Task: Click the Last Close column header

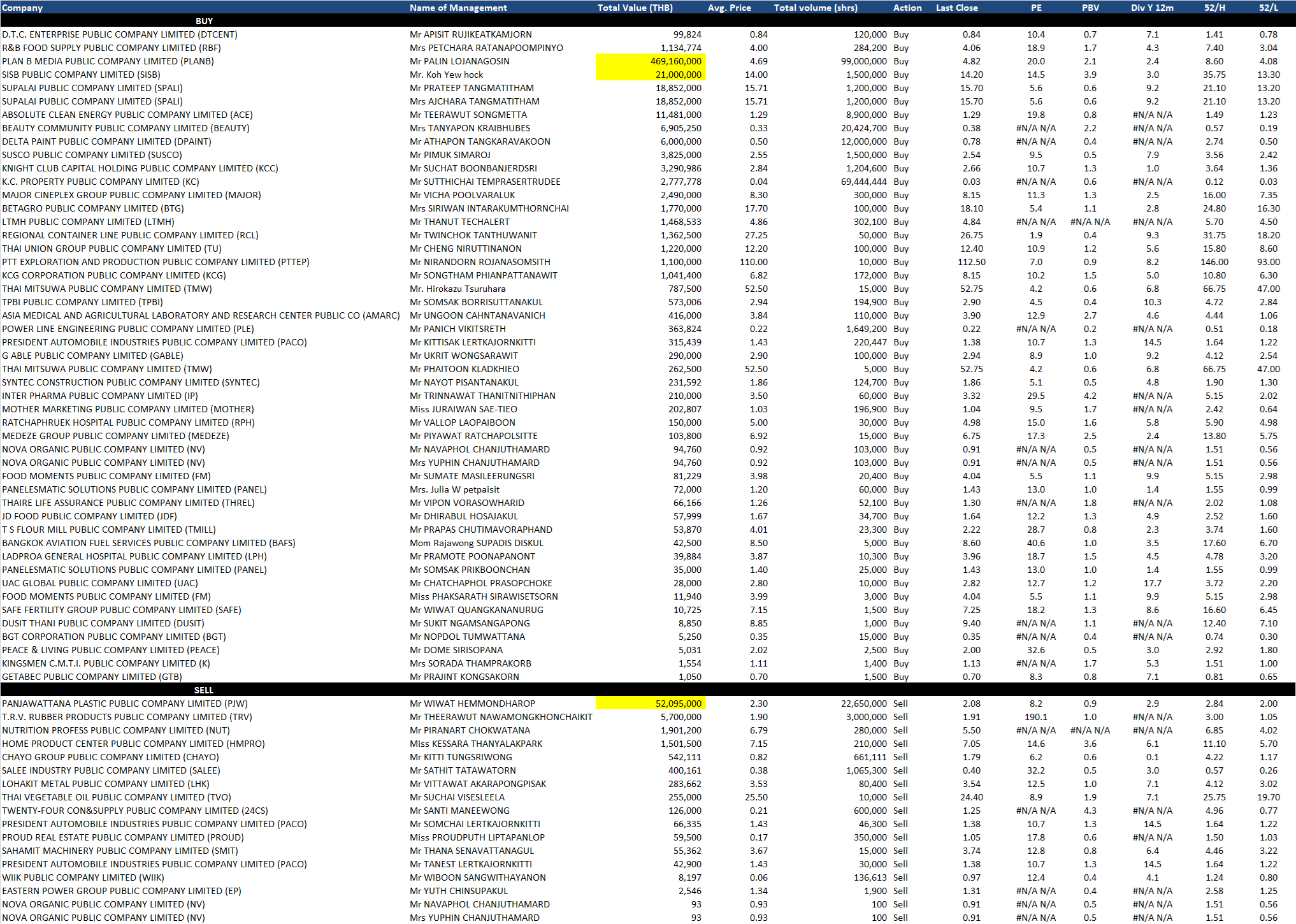Action: click(956, 8)
